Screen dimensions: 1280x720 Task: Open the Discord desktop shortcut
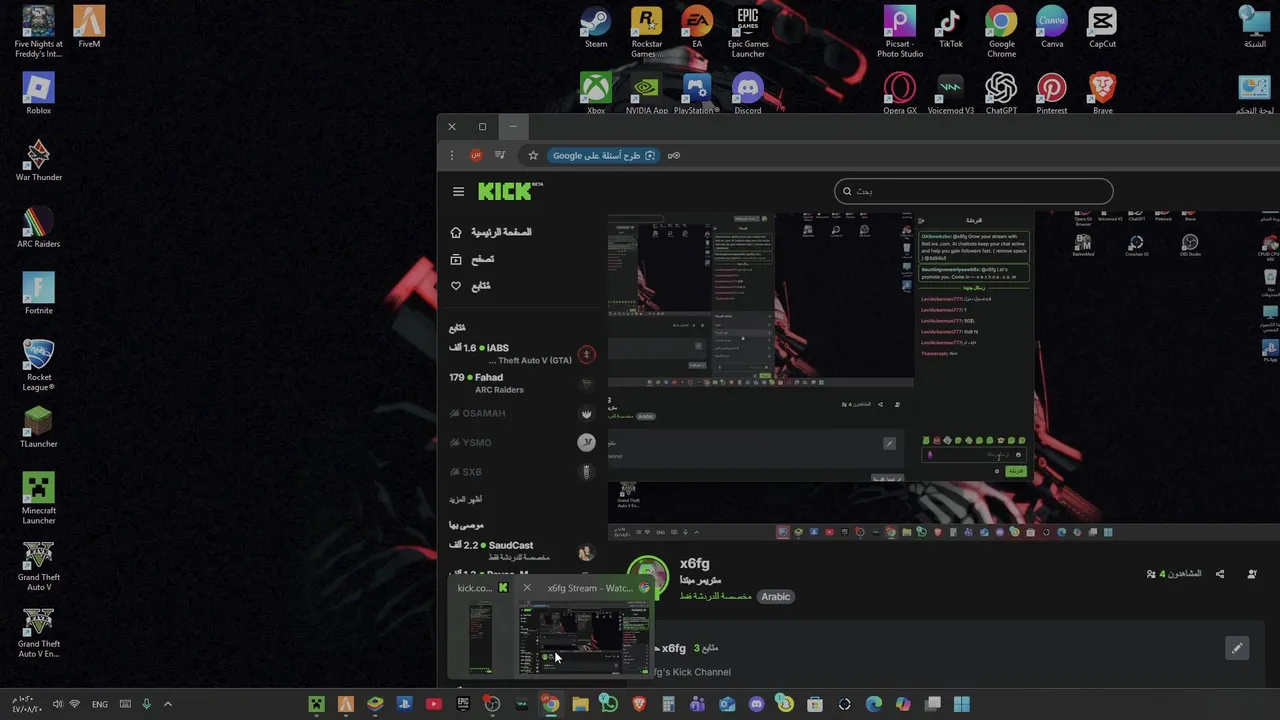pos(748,94)
